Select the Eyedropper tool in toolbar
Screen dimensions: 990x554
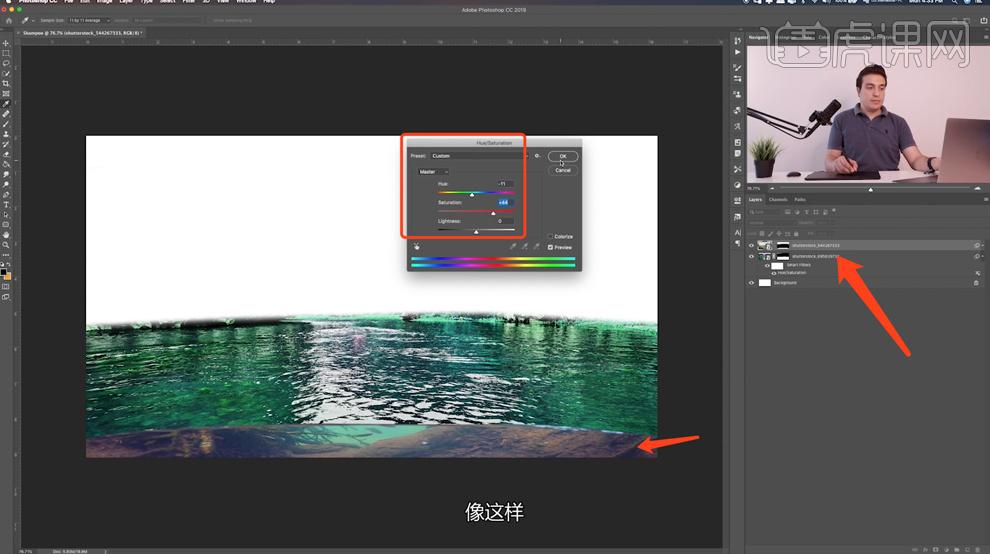(x=6, y=104)
